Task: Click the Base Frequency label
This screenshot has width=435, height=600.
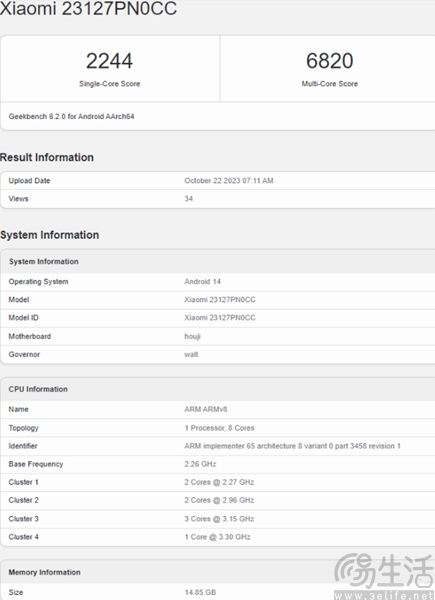Action: click(36, 464)
